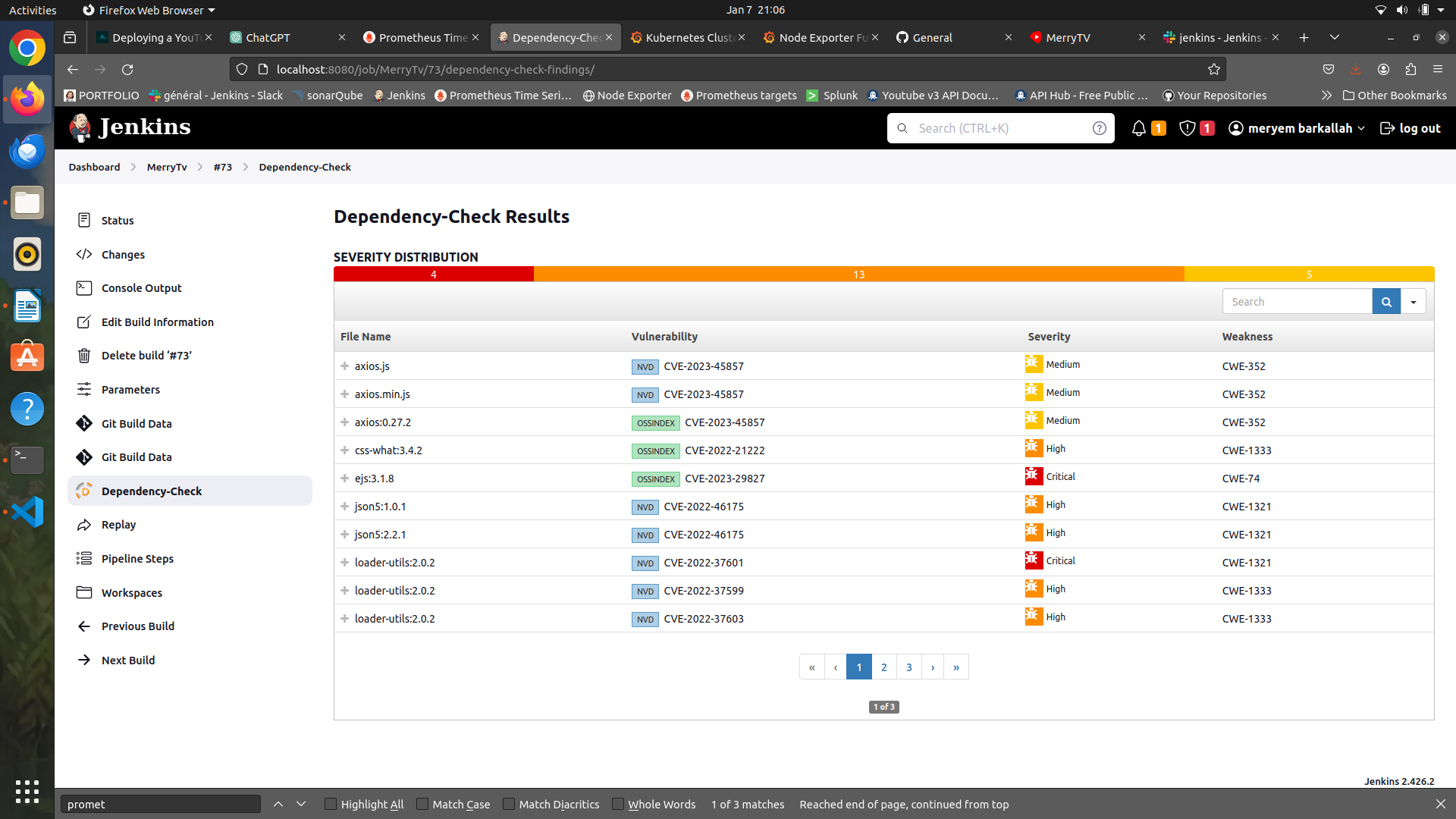1456x819 pixels.
Task: Check the Whole Words option
Action: click(x=618, y=804)
